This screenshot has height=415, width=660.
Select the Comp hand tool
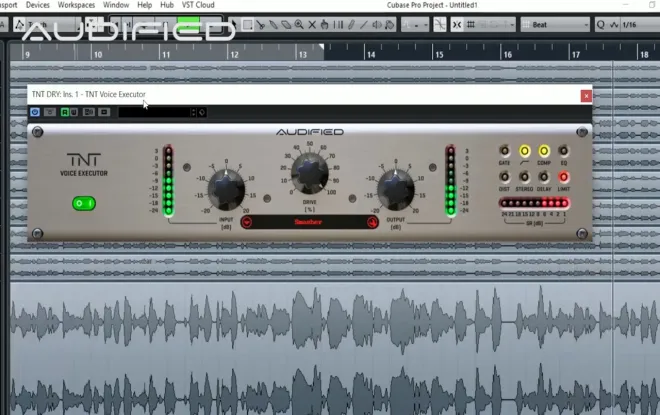pyautogui.click(x=325, y=25)
